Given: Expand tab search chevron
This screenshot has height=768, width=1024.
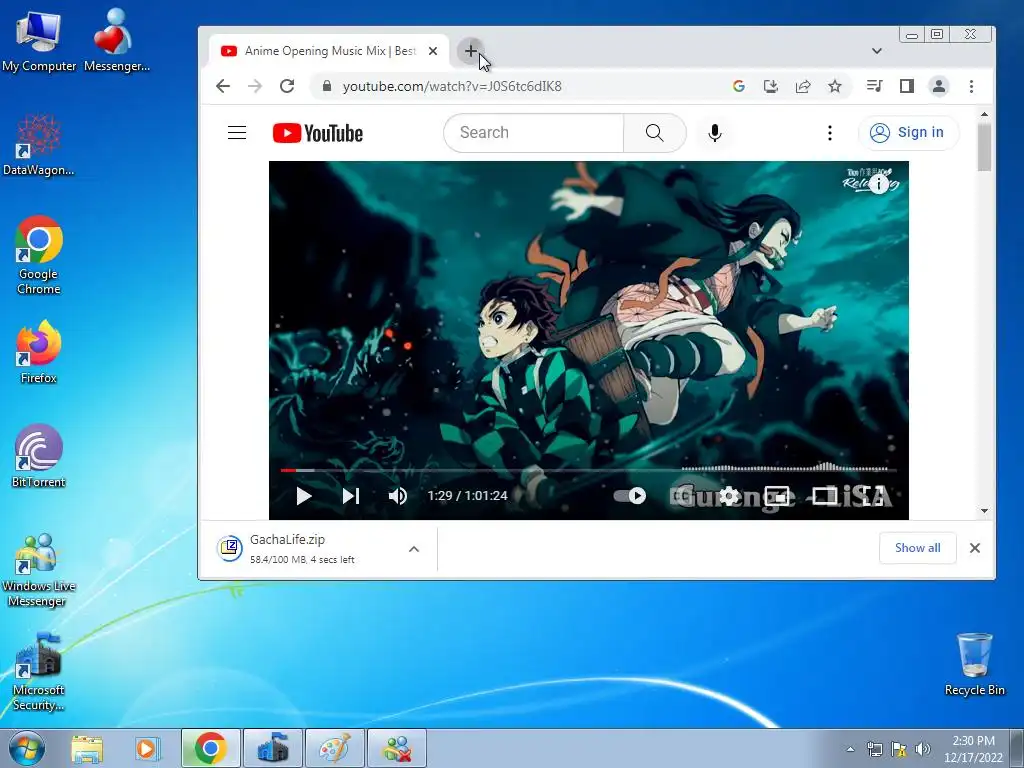Looking at the screenshot, I should click(x=876, y=51).
